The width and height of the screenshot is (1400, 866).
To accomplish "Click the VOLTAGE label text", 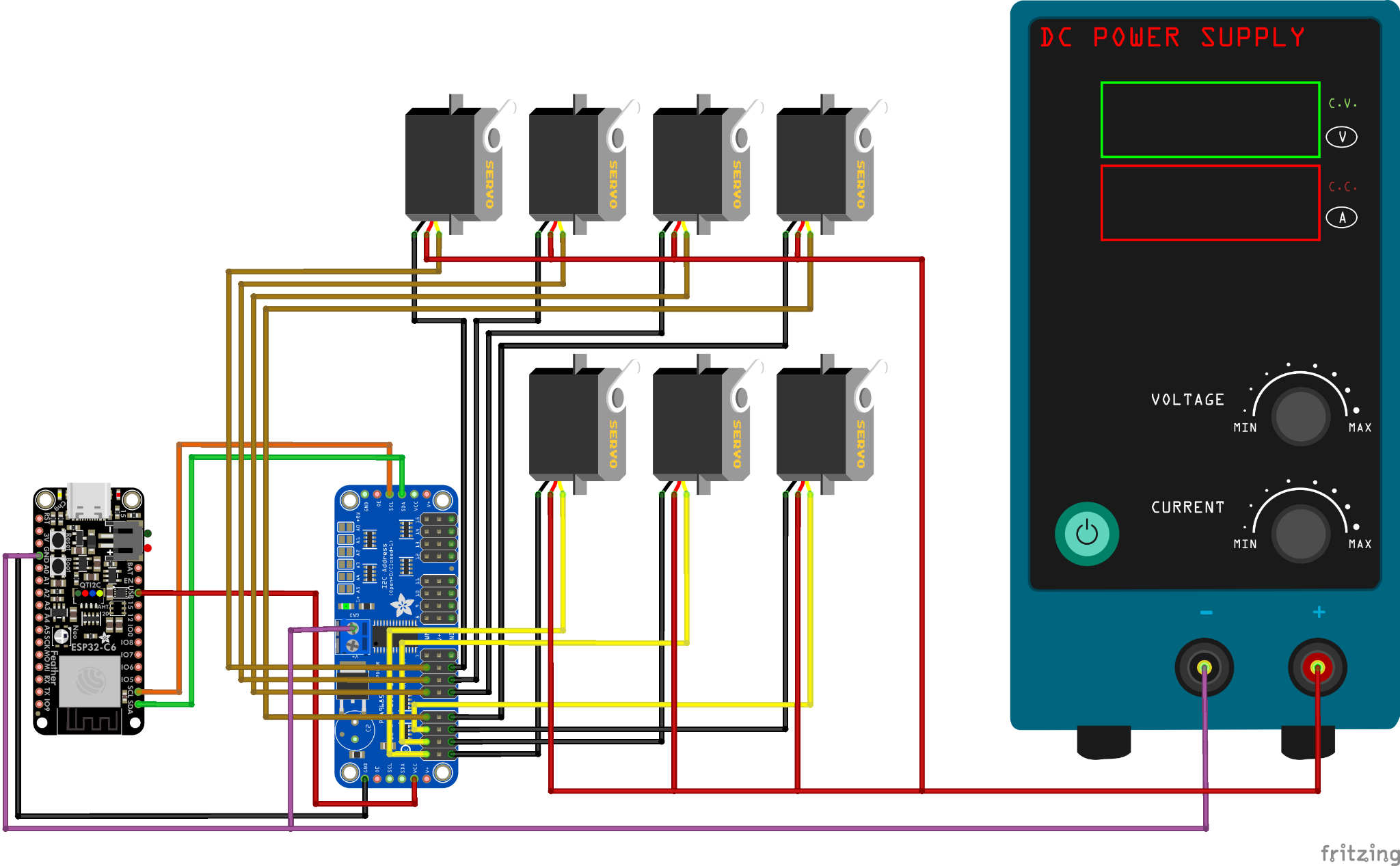I will pyautogui.click(x=1187, y=399).
